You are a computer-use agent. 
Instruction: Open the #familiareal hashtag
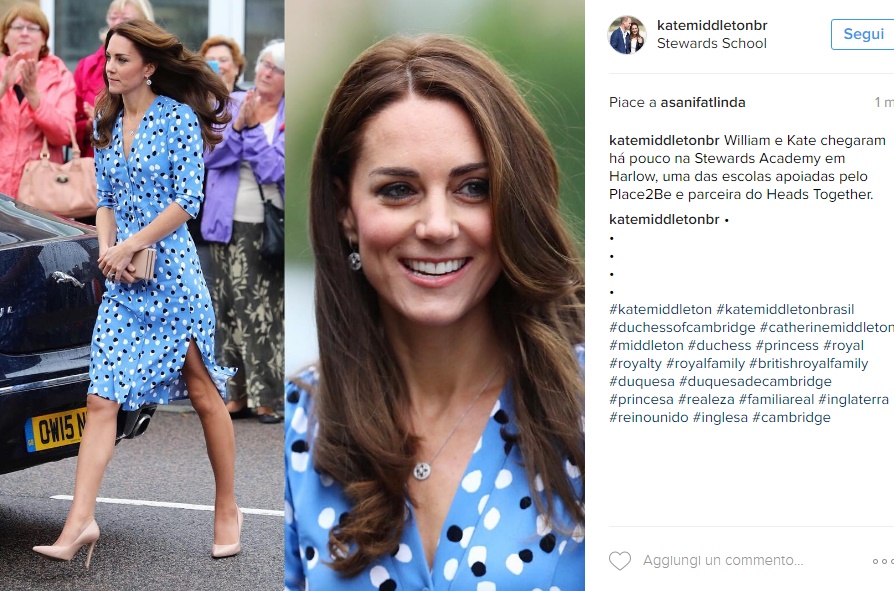776,400
